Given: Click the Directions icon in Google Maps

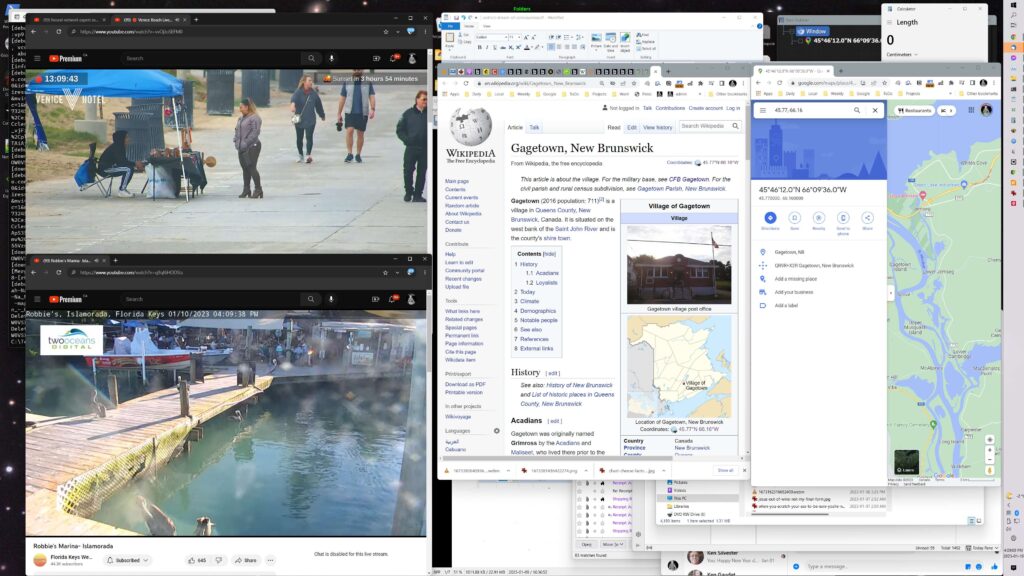Looking at the screenshot, I should click(770, 217).
